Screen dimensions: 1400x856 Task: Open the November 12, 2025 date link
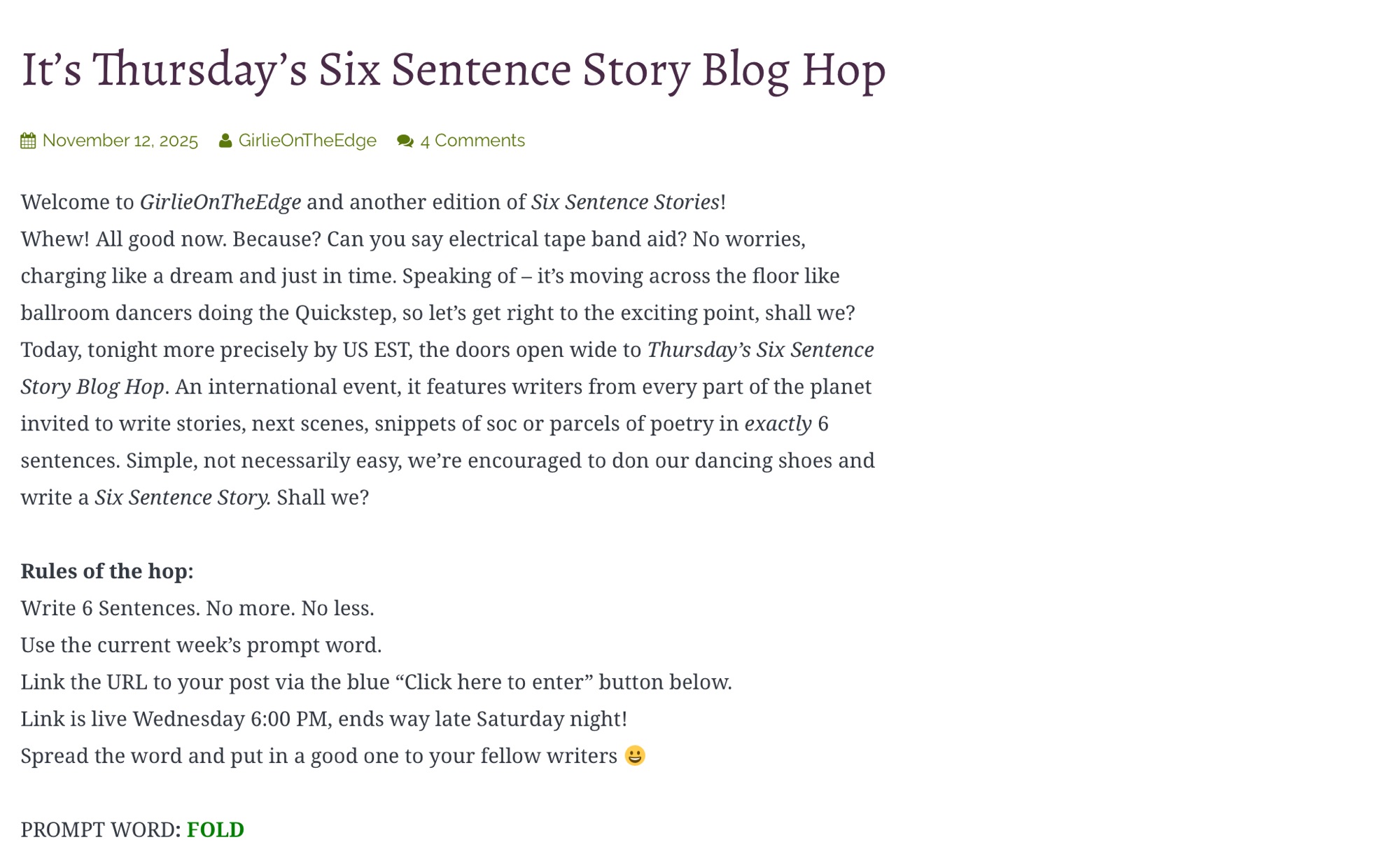(120, 141)
